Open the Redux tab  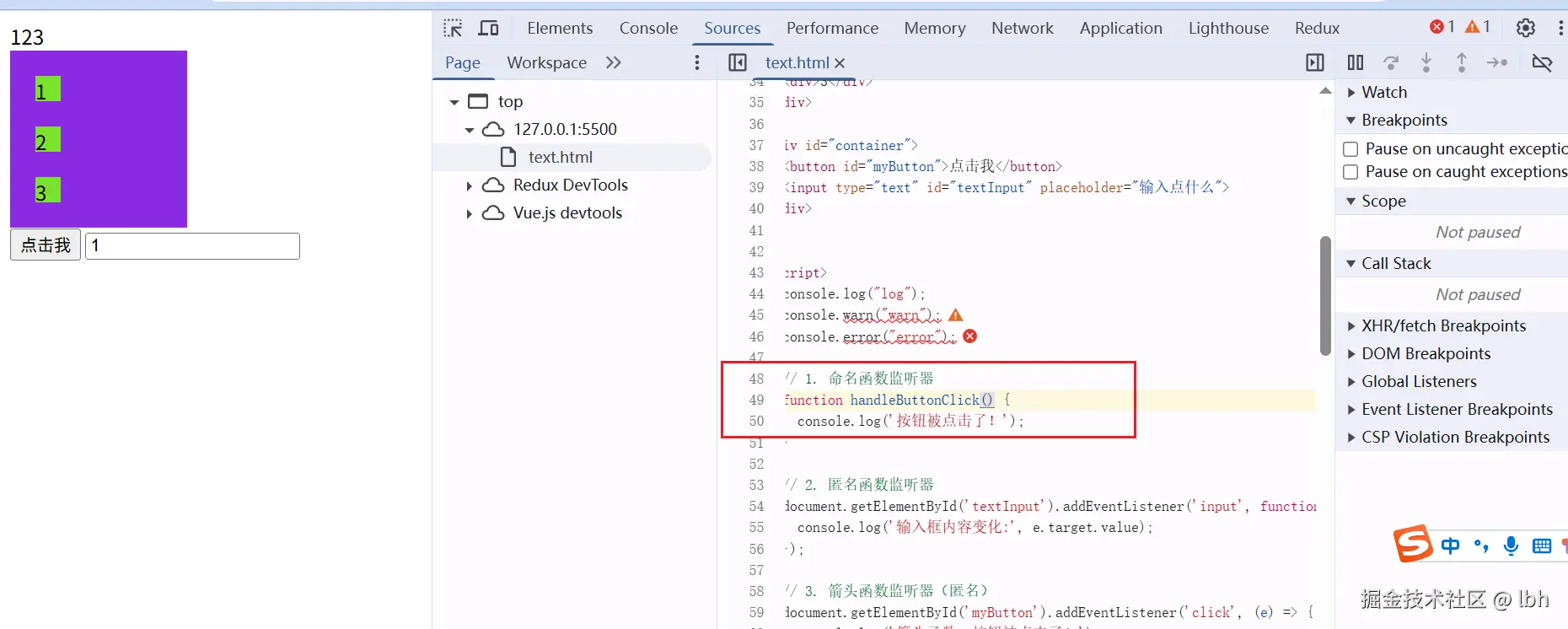(1317, 28)
